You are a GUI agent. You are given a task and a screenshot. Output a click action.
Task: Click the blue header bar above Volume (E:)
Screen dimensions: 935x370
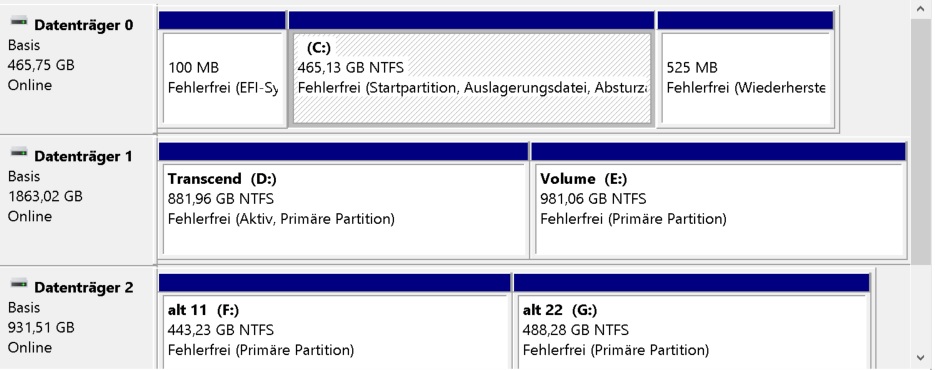[x=719, y=152]
